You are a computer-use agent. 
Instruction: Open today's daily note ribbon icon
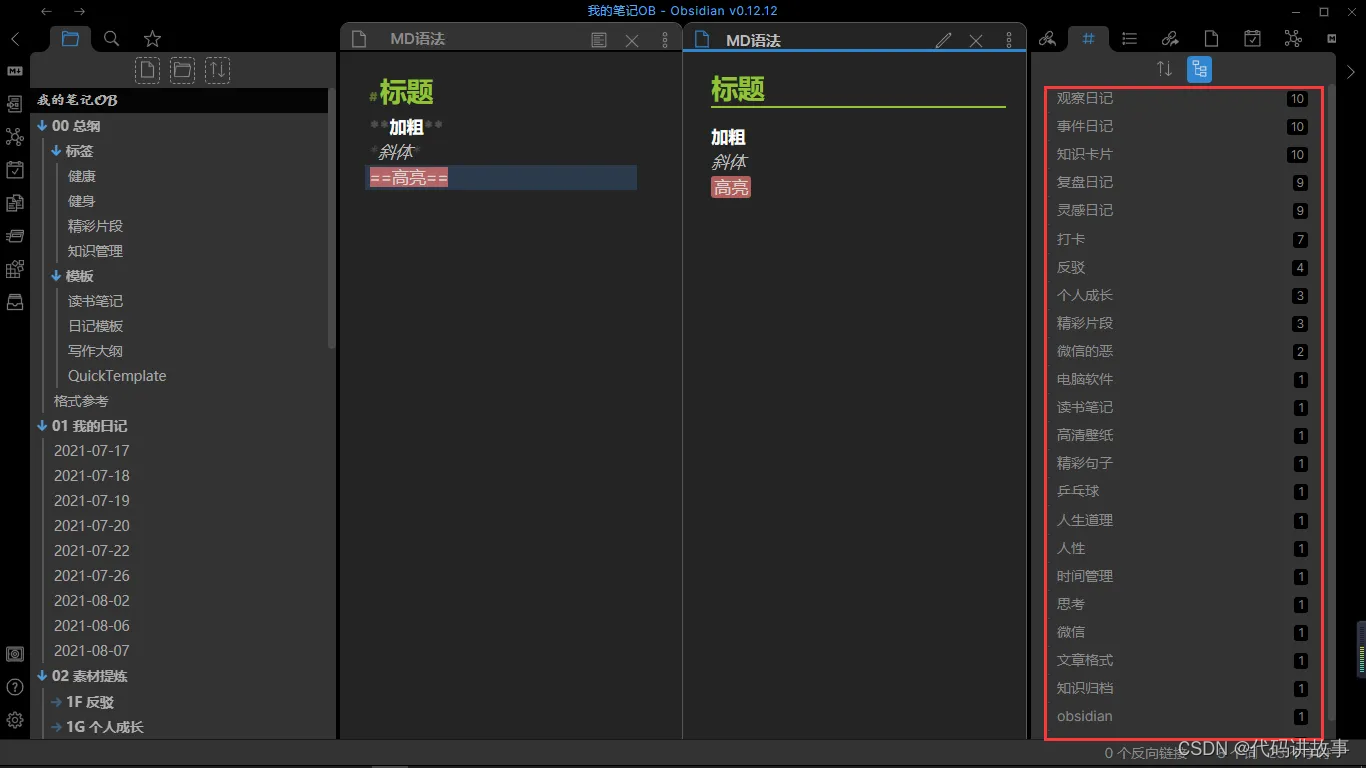point(15,170)
